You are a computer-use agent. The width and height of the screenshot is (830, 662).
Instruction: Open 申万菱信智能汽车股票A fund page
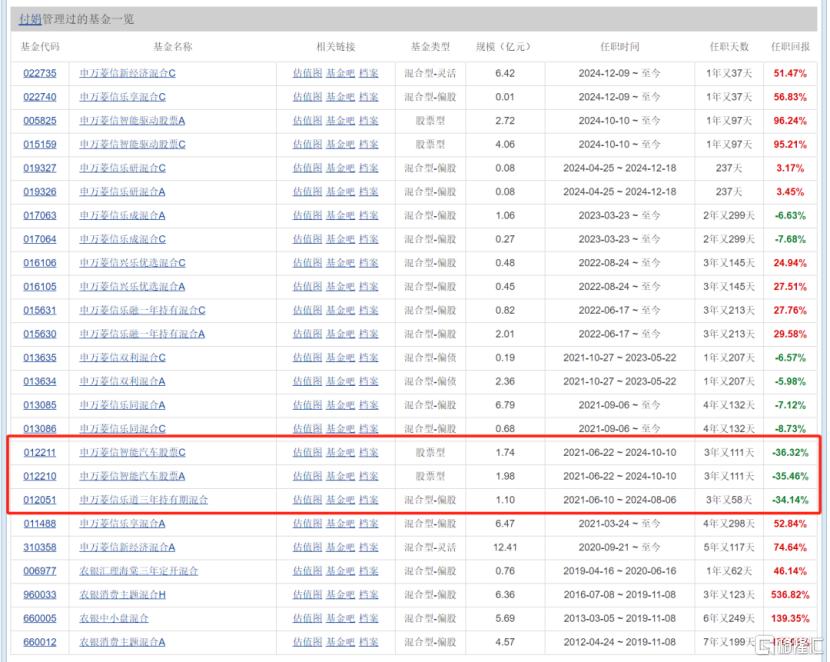pyautogui.click(x=132, y=476)
